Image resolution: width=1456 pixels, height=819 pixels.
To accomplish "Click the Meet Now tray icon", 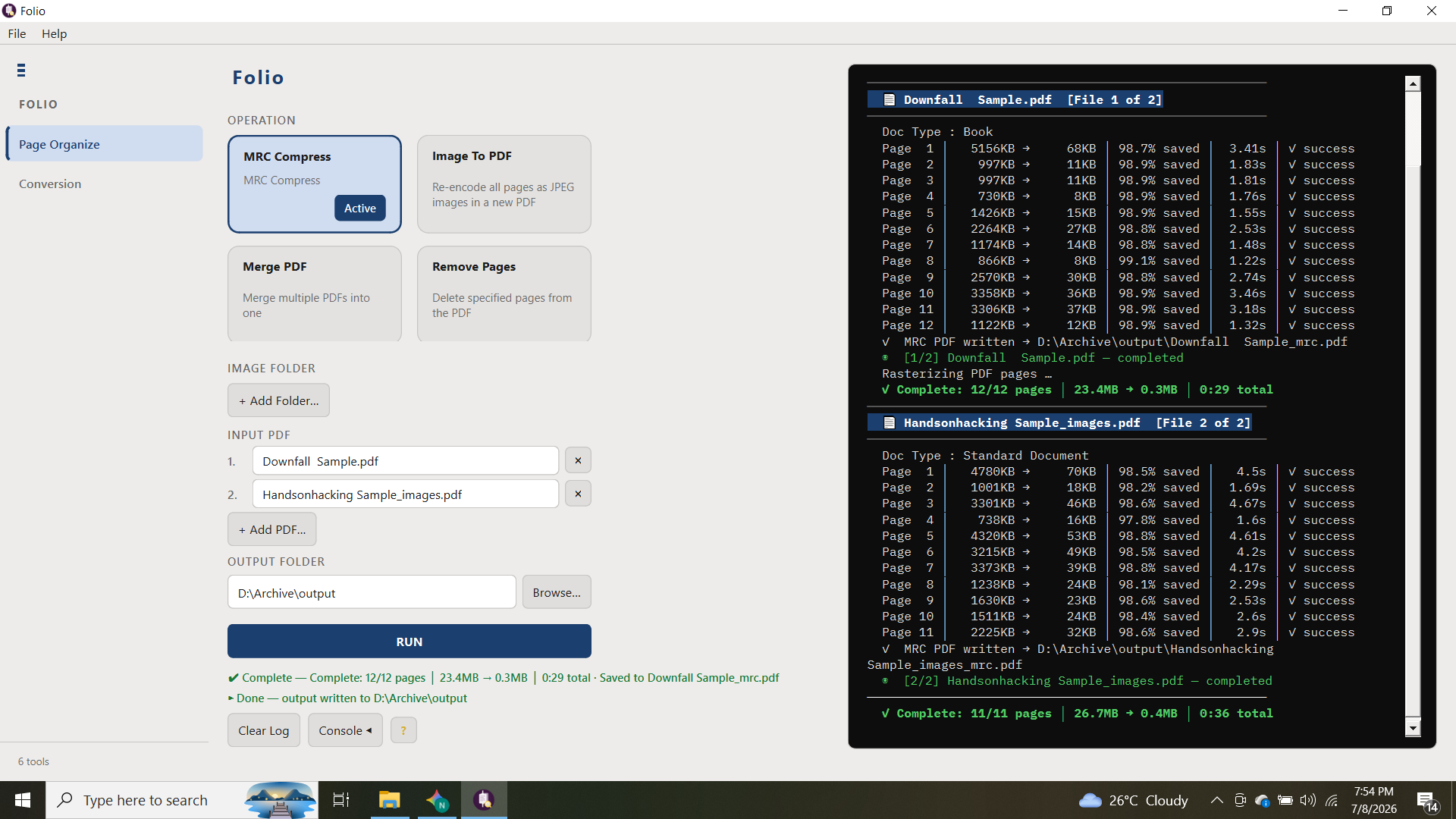I will click(x=1240, y=800).
